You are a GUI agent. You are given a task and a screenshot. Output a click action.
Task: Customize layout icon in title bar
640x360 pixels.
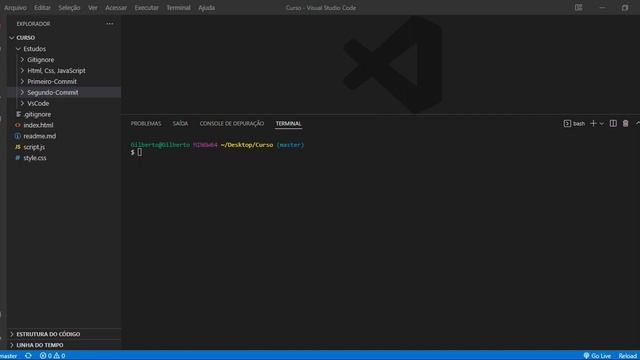pos(578,8)
